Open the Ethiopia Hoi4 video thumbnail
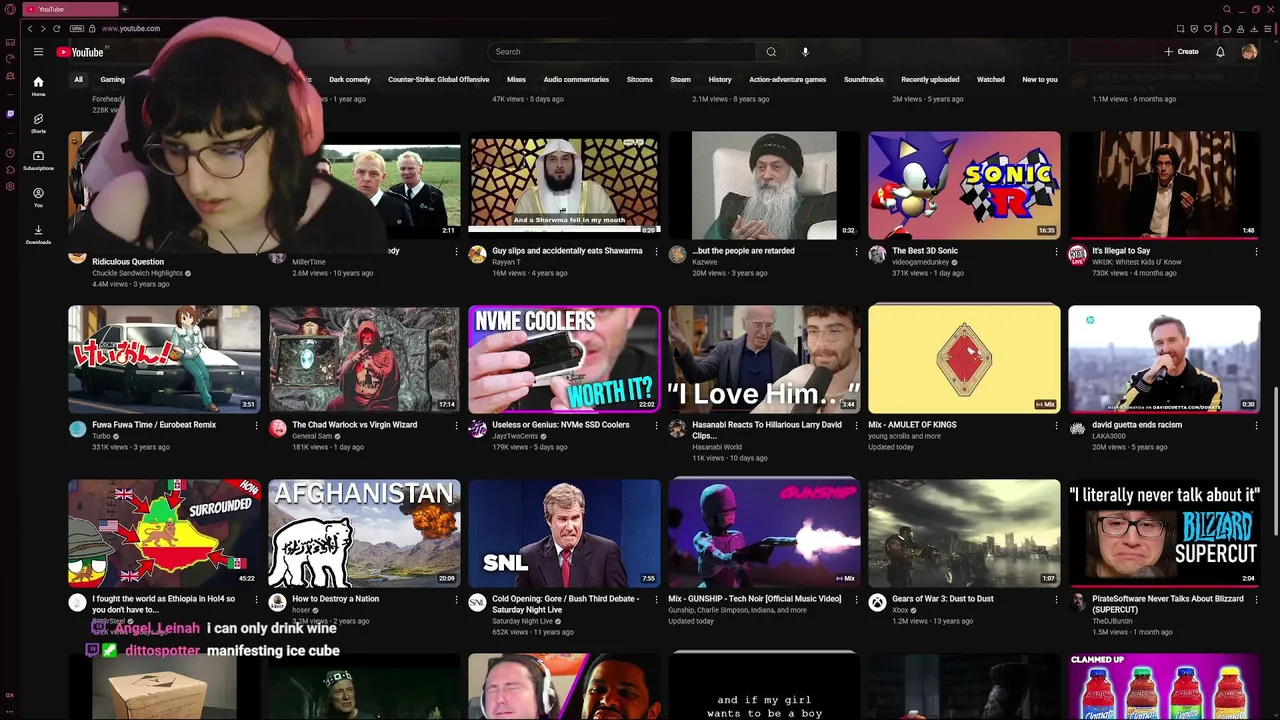The width and height of the screenshot is (1280, 720). [x=164, y=533]
